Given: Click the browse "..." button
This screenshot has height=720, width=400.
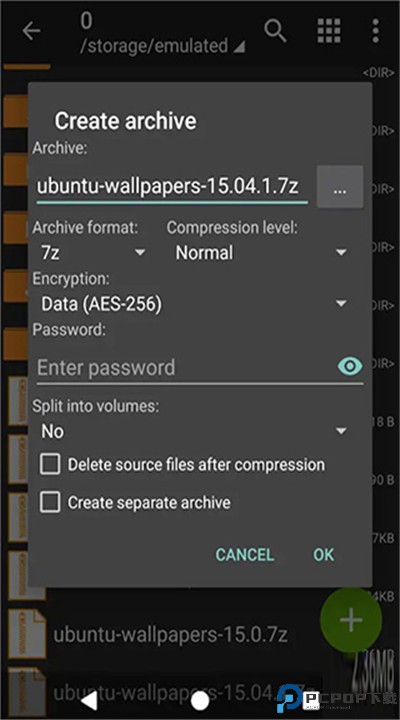Looking at the screenshot, I should (x=340, y=187).
